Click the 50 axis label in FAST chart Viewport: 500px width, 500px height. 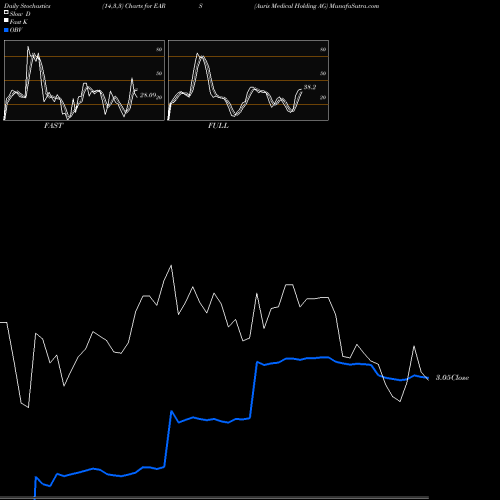[159, 73]
